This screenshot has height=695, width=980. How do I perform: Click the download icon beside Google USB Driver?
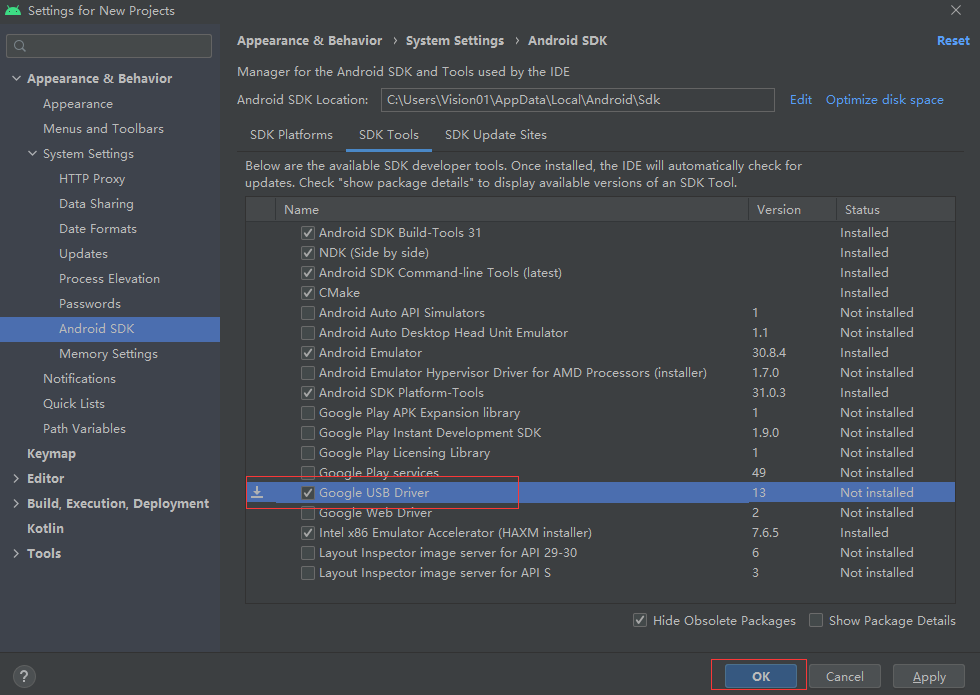257,492
